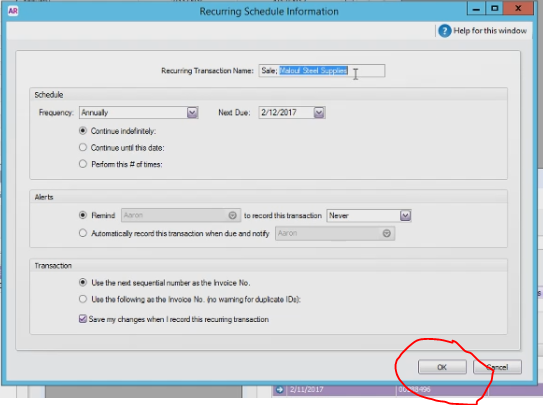Choose Perform this # of times option
Screen dimensions: 543x405
click(x=83, y=164)
